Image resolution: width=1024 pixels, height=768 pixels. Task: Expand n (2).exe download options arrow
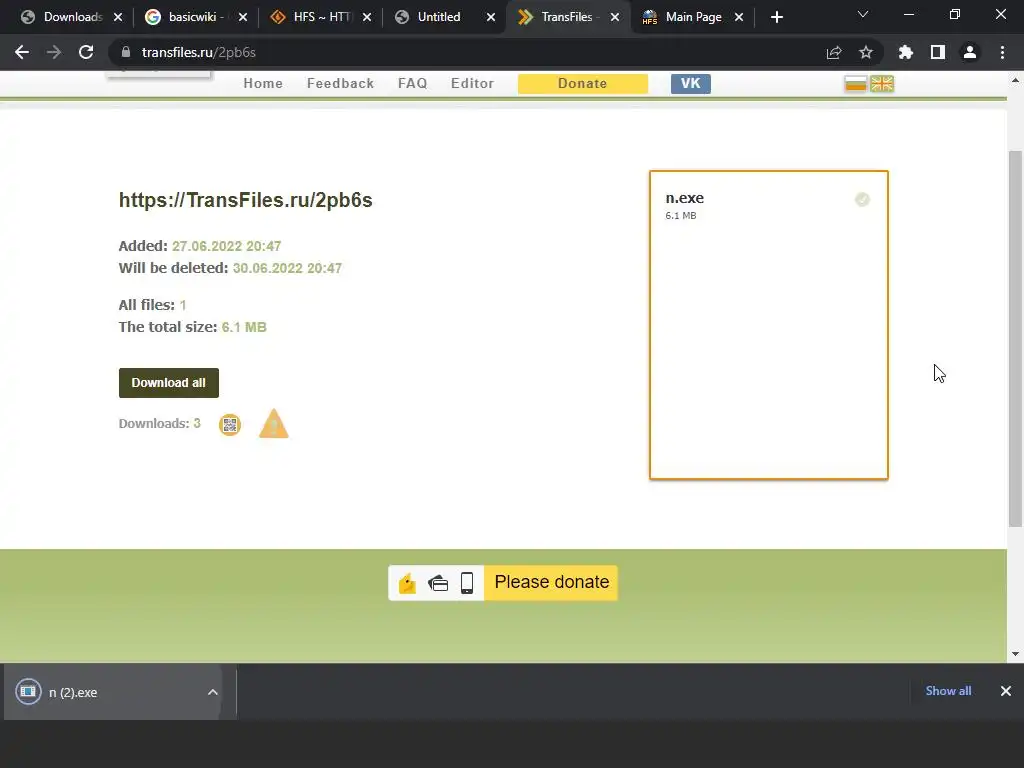(212, 692)
